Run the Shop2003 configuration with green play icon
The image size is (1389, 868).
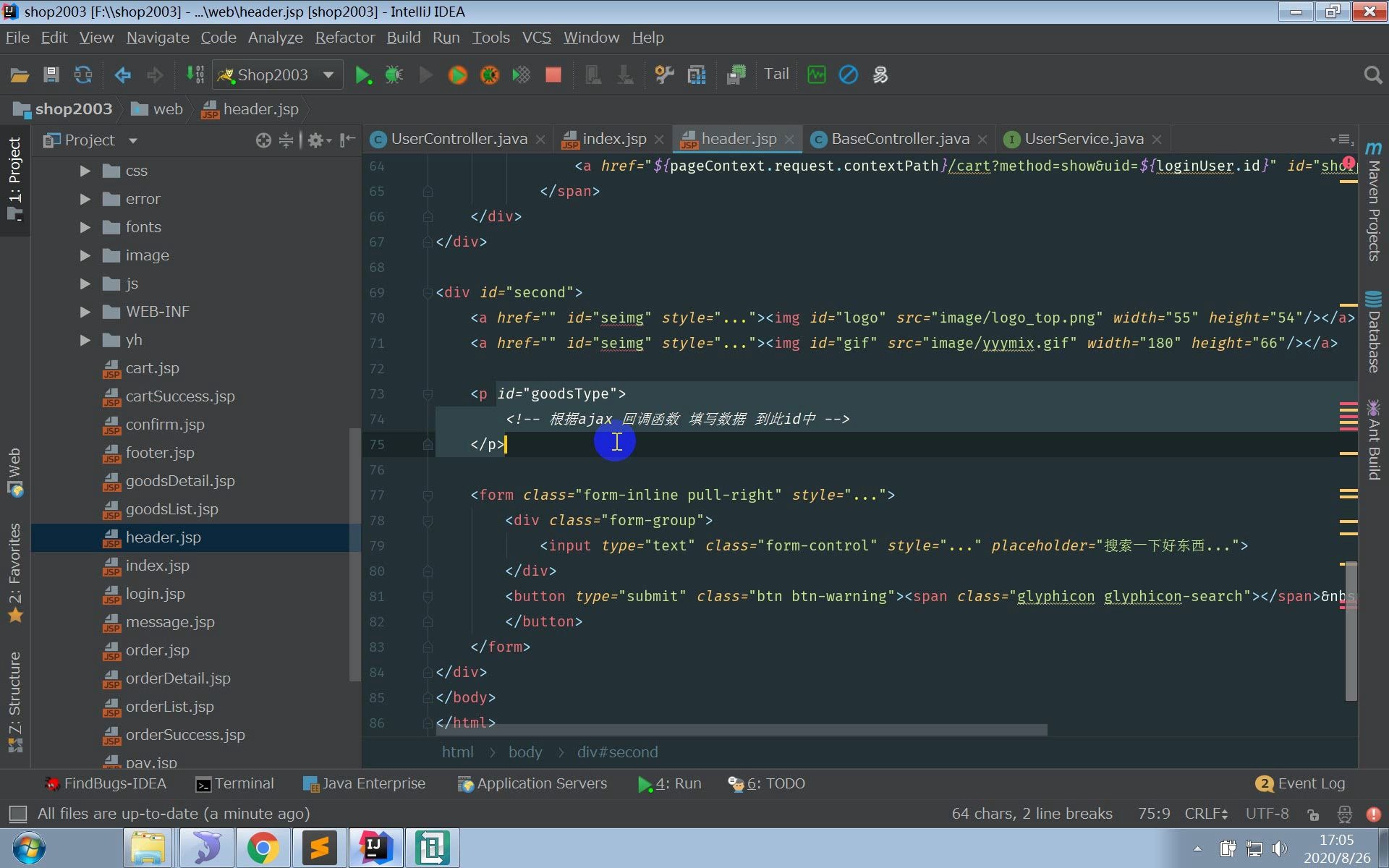[362, 75]
